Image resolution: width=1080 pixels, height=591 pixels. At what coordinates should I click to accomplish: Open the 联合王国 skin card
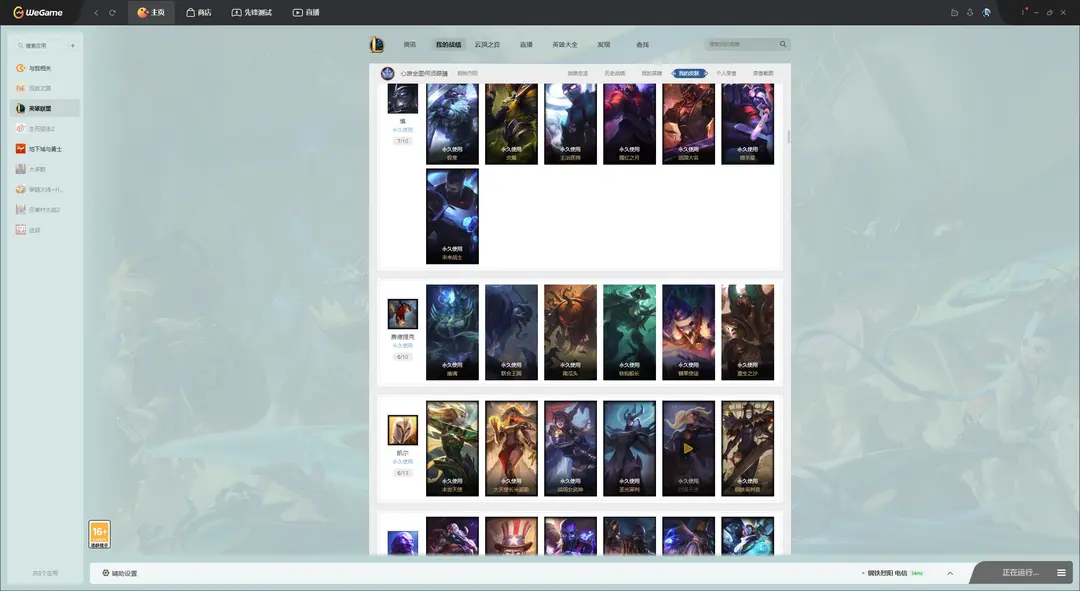511,332
